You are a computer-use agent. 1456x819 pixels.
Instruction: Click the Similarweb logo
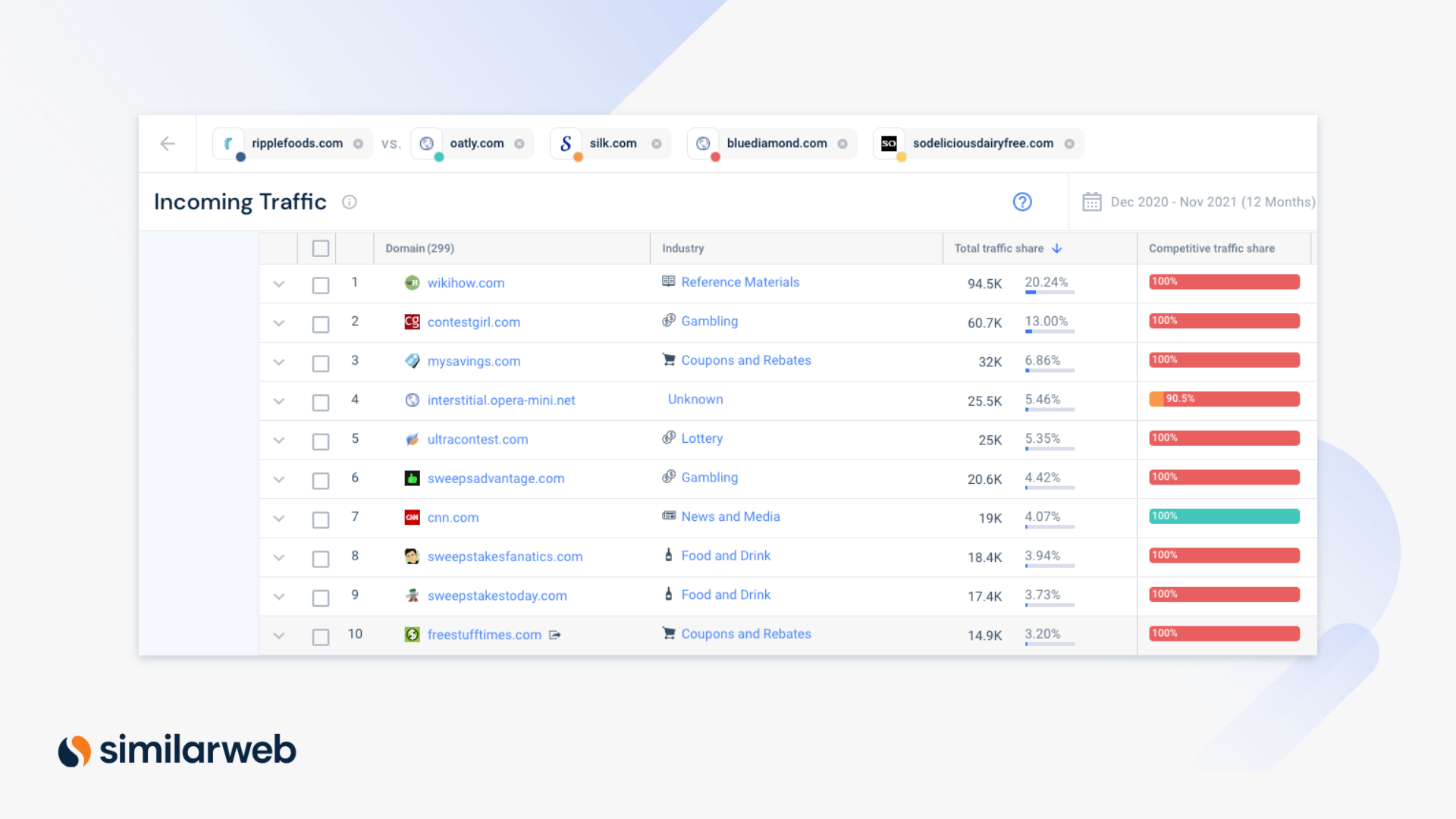(177, 750)
